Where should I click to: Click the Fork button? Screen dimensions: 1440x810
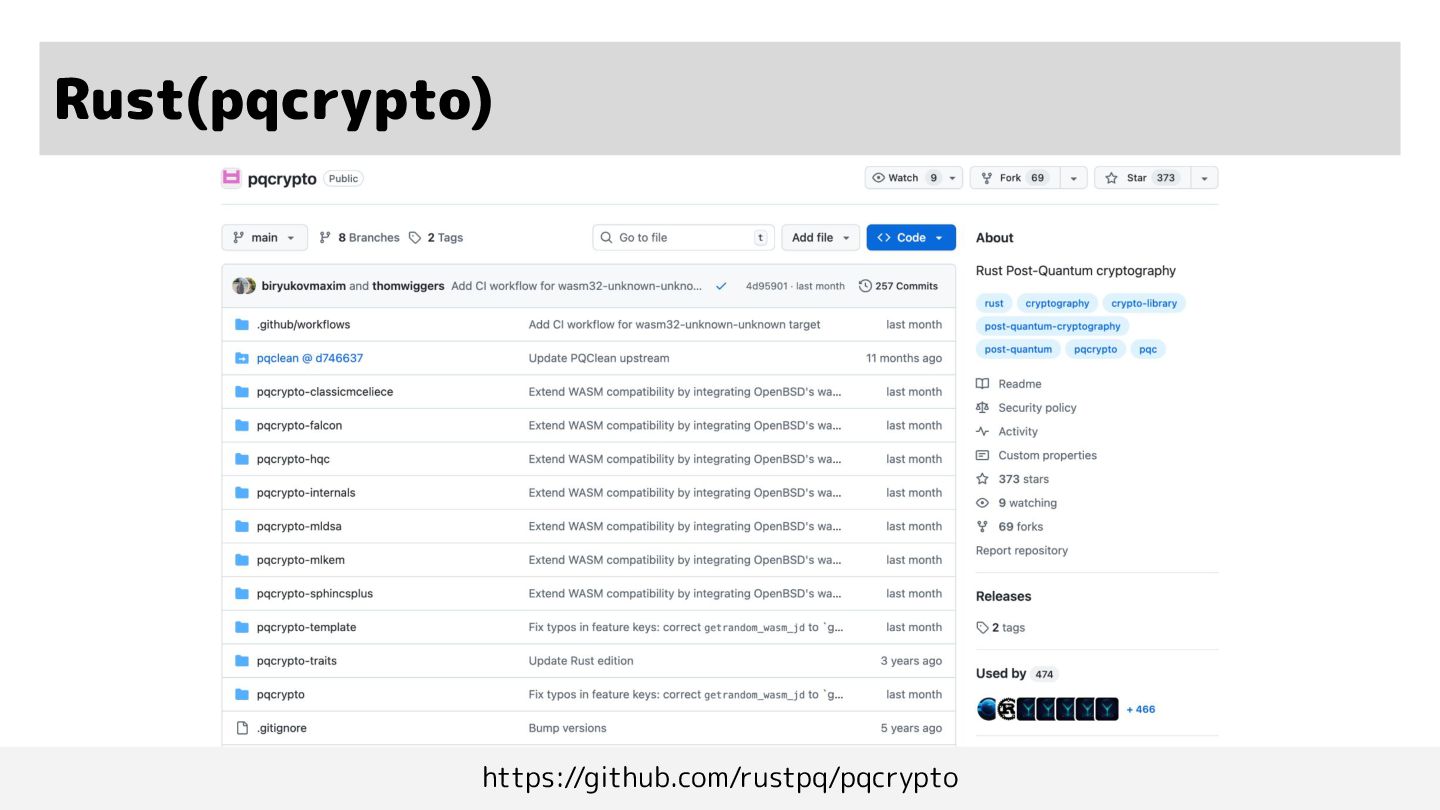coord(1015,178)
